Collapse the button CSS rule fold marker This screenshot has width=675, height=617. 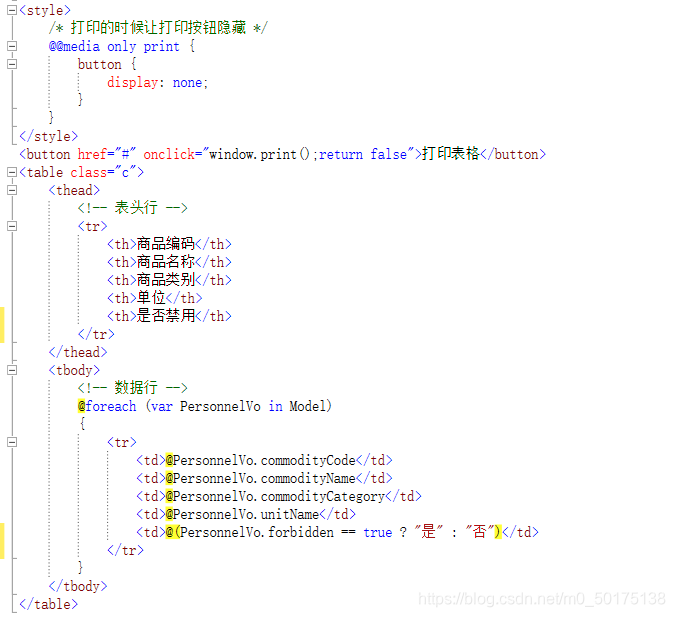[12, 64]
